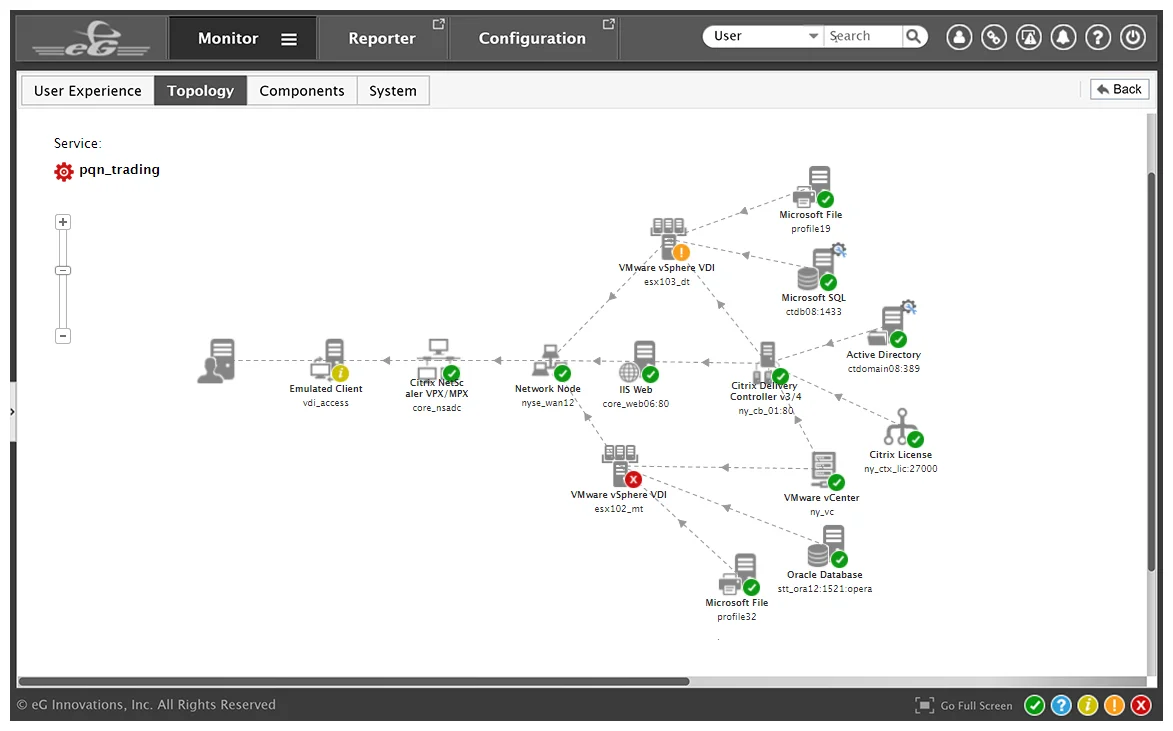
Task: Select the Citrix License node icon
Action: tap(904, 428)
